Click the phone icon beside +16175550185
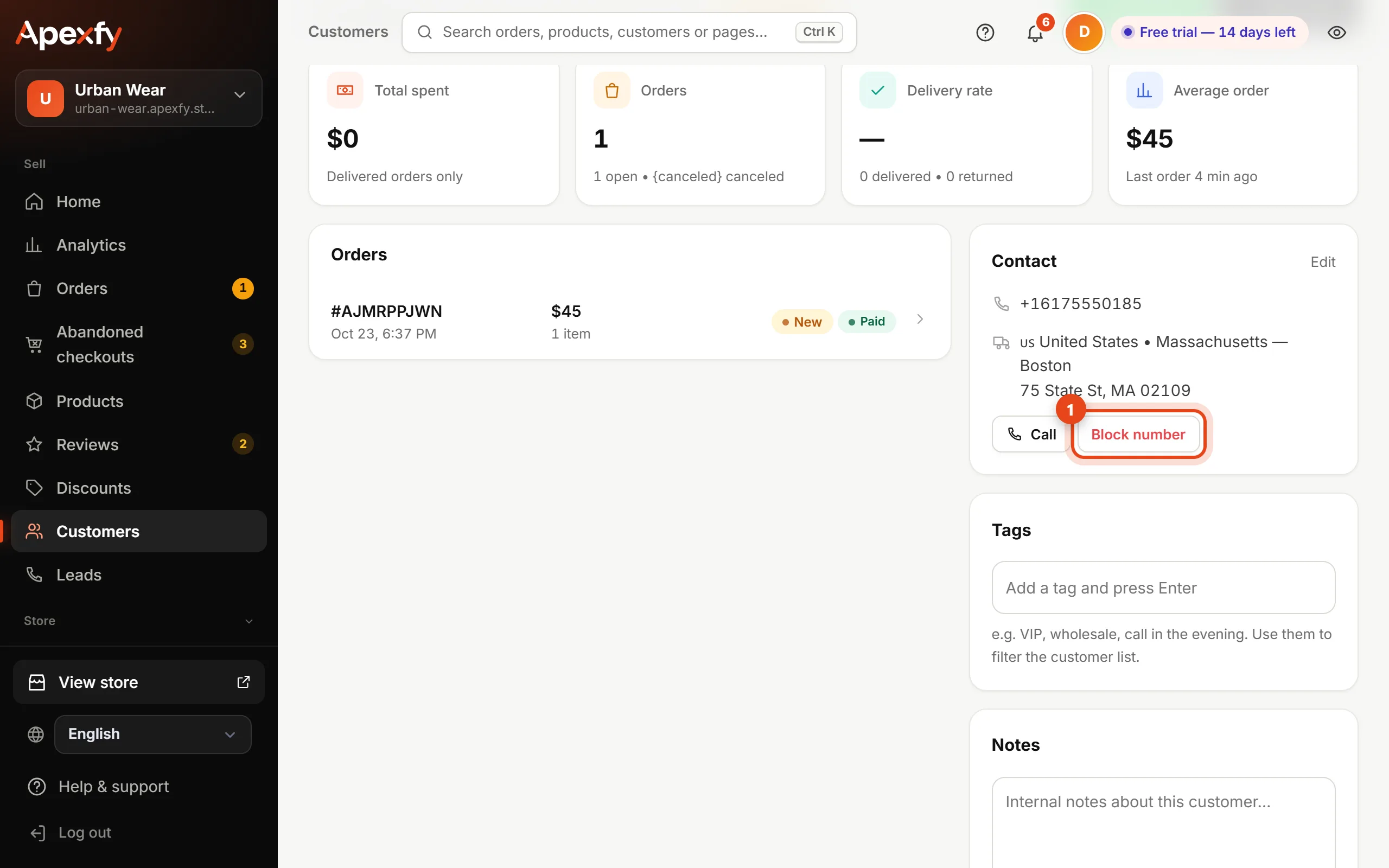The width and height of the screenshot is (1389, 868). click(1001, 304)
